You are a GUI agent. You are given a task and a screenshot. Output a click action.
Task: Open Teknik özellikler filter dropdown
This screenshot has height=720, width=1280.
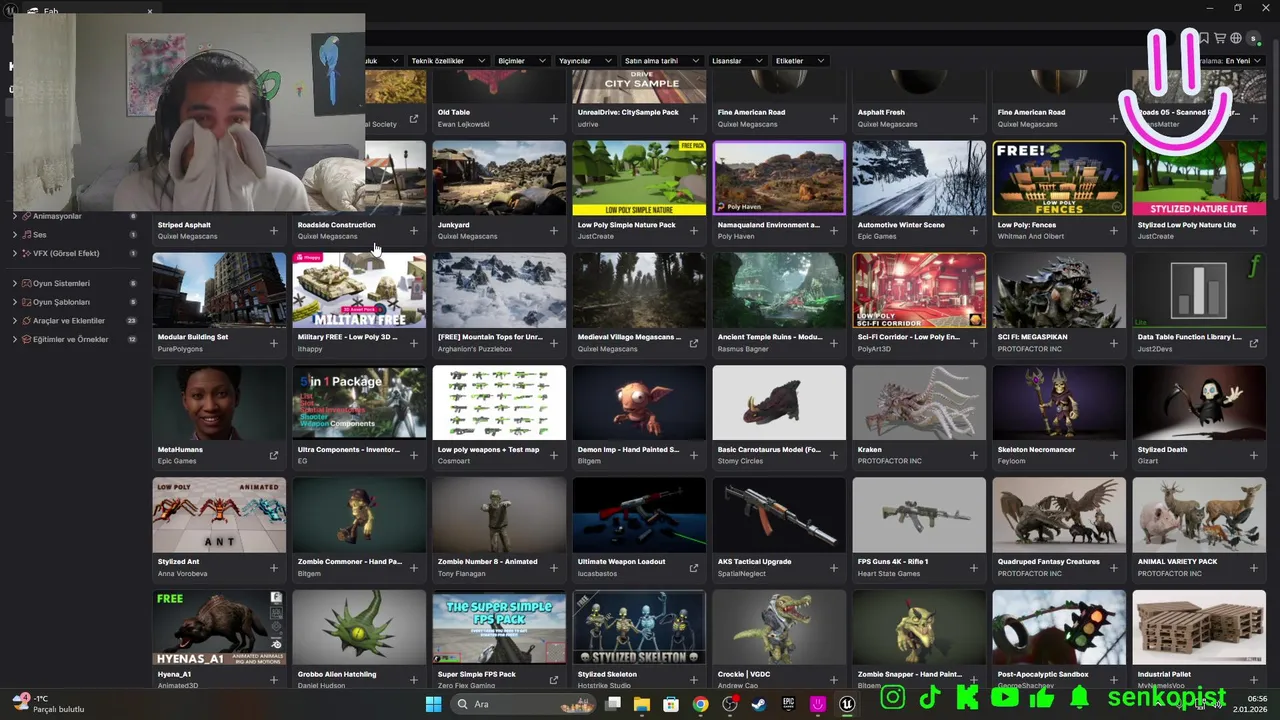click(448, 61)
